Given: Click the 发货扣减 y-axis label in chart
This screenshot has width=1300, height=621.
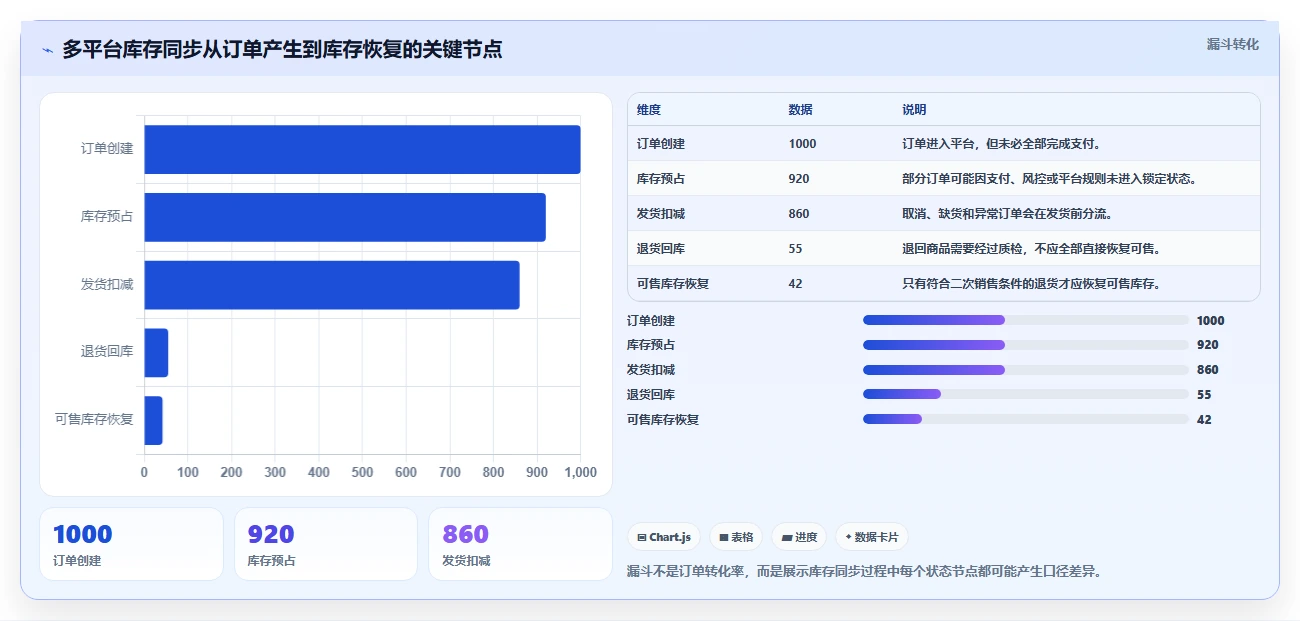Looking at the screenshot, I should click(107, 285).
